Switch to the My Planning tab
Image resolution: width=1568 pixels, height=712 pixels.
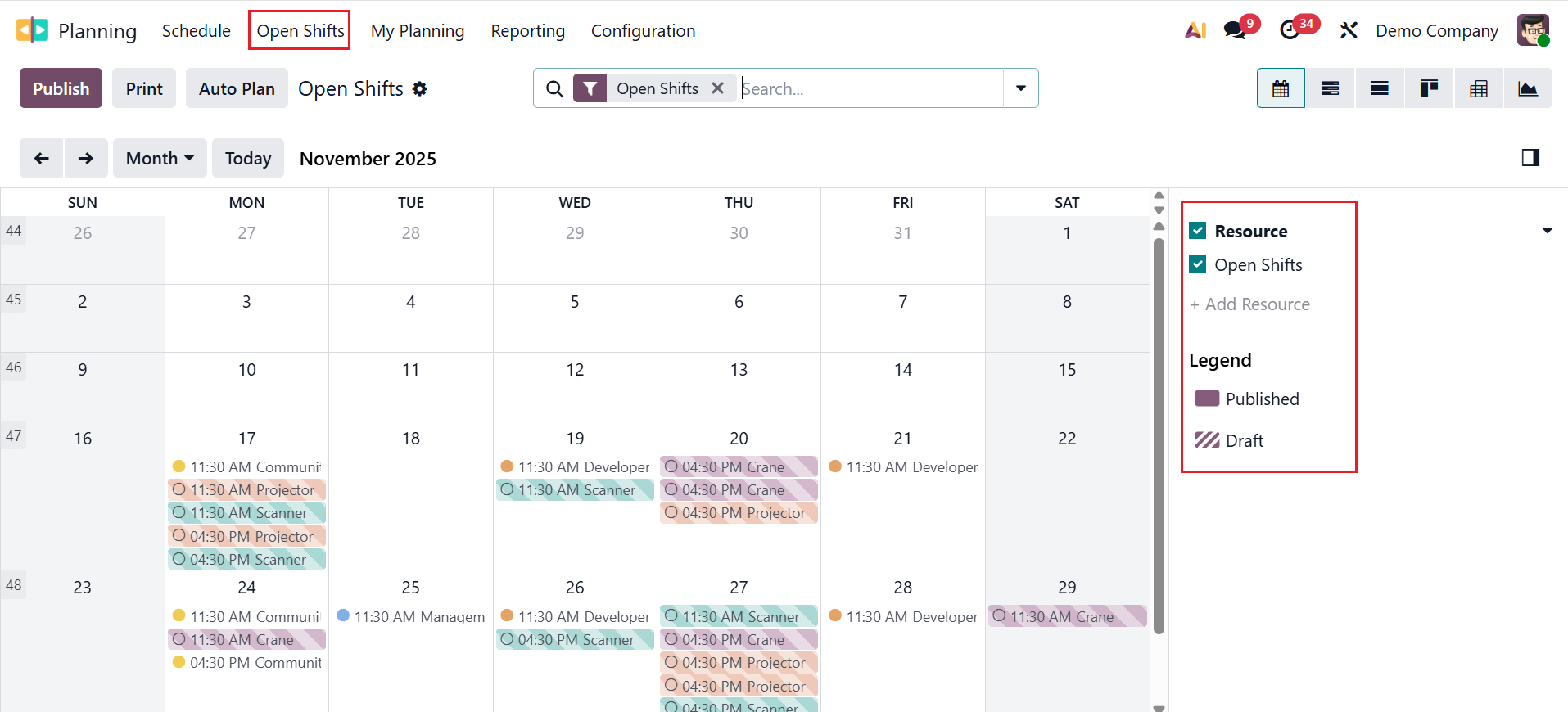point(418,30)
